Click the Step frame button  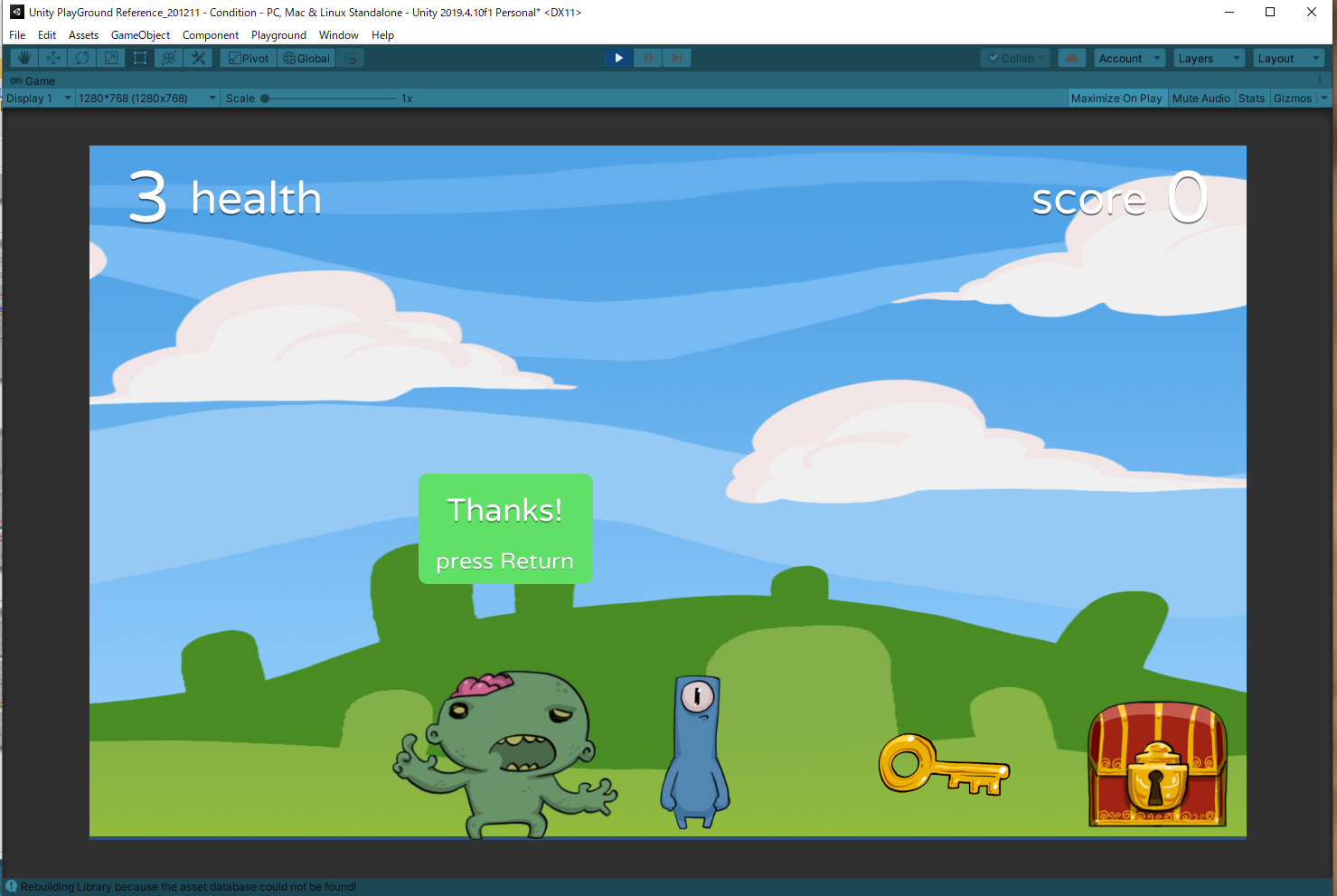(676, 58)
